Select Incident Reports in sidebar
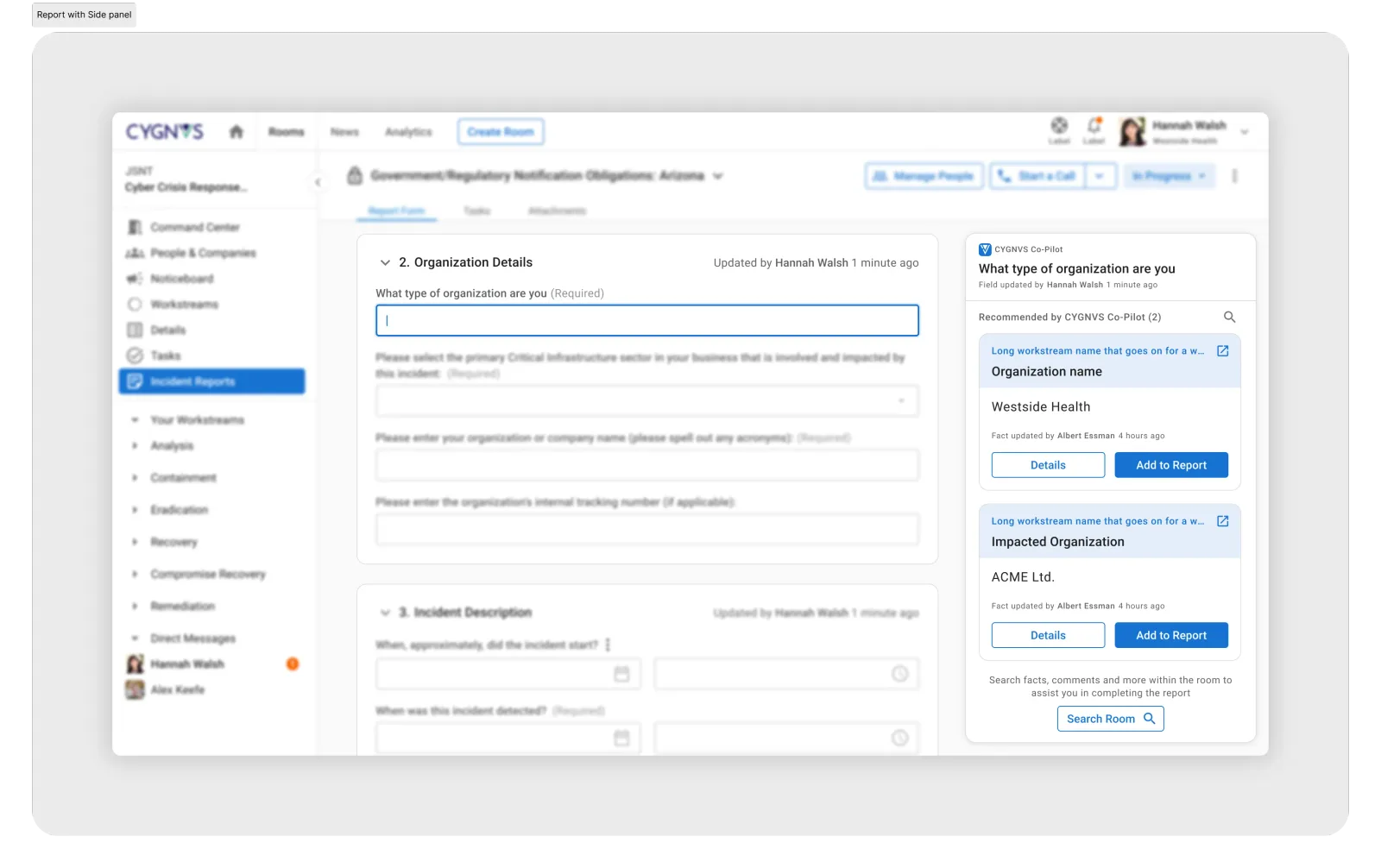The height and width of the screenshot is (868, 1381). click(211, 381)
